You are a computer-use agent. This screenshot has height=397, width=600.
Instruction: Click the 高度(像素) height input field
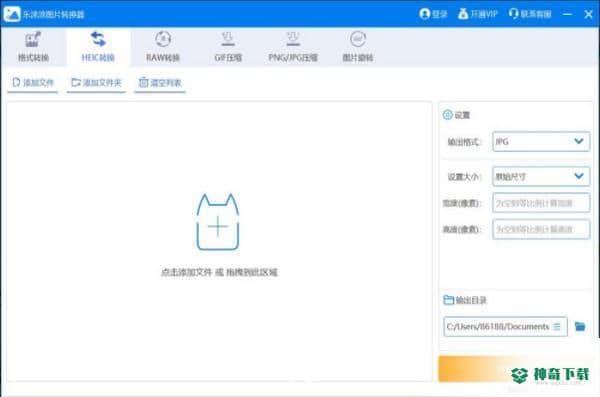pyautogui.click(x=541, y=229)
